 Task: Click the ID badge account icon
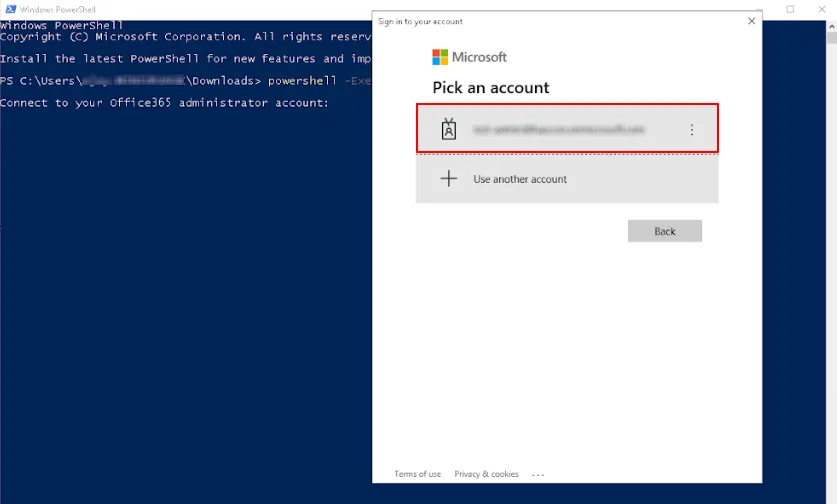[448, 129]
